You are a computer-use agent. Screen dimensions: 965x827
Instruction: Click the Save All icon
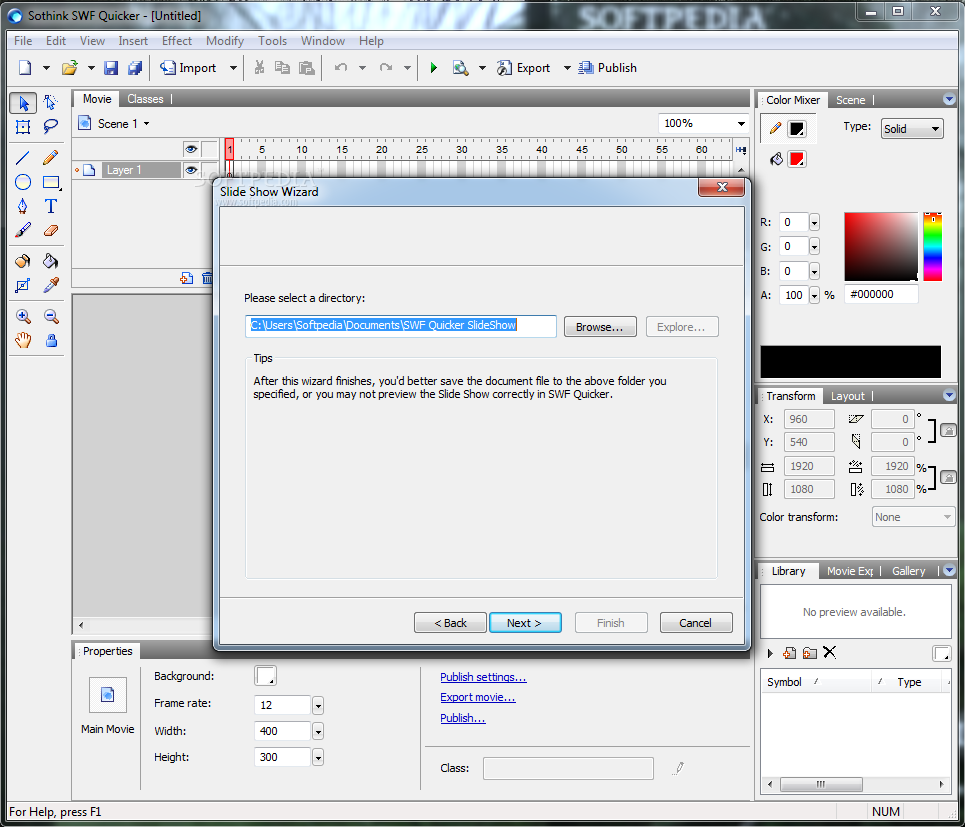tap(135, 68)
